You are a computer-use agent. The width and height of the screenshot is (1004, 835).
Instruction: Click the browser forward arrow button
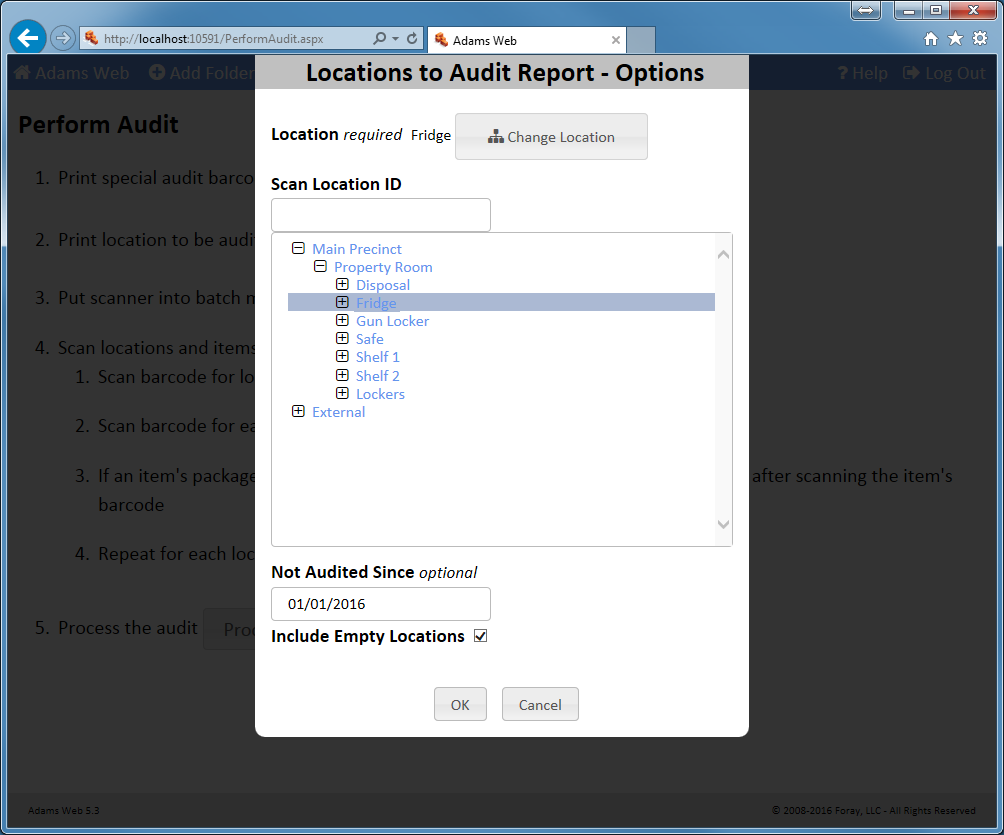click(x=62, y=39)
